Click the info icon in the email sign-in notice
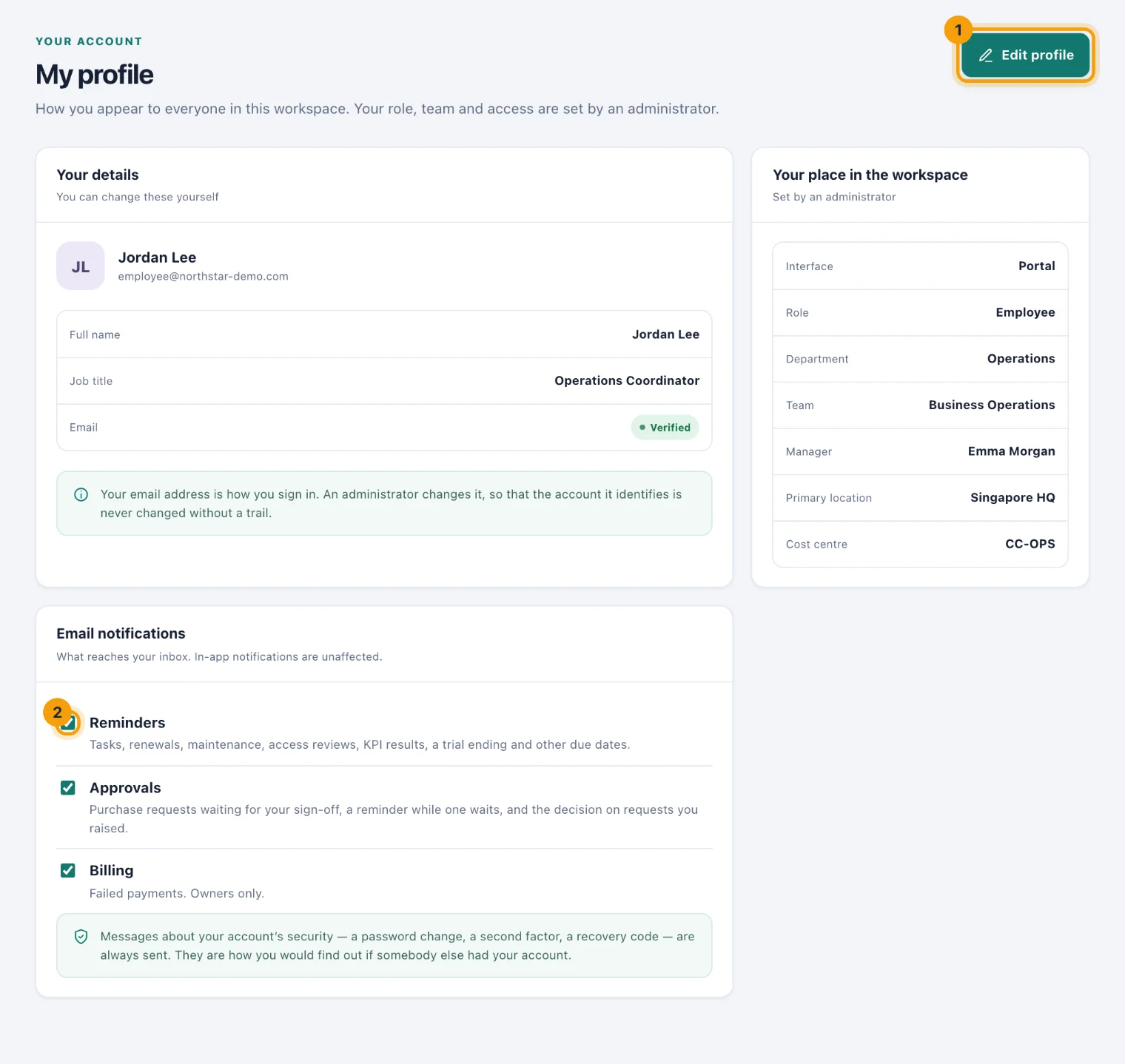Viewport: 1125px width, 1064px height. click(x=81, y=494)
